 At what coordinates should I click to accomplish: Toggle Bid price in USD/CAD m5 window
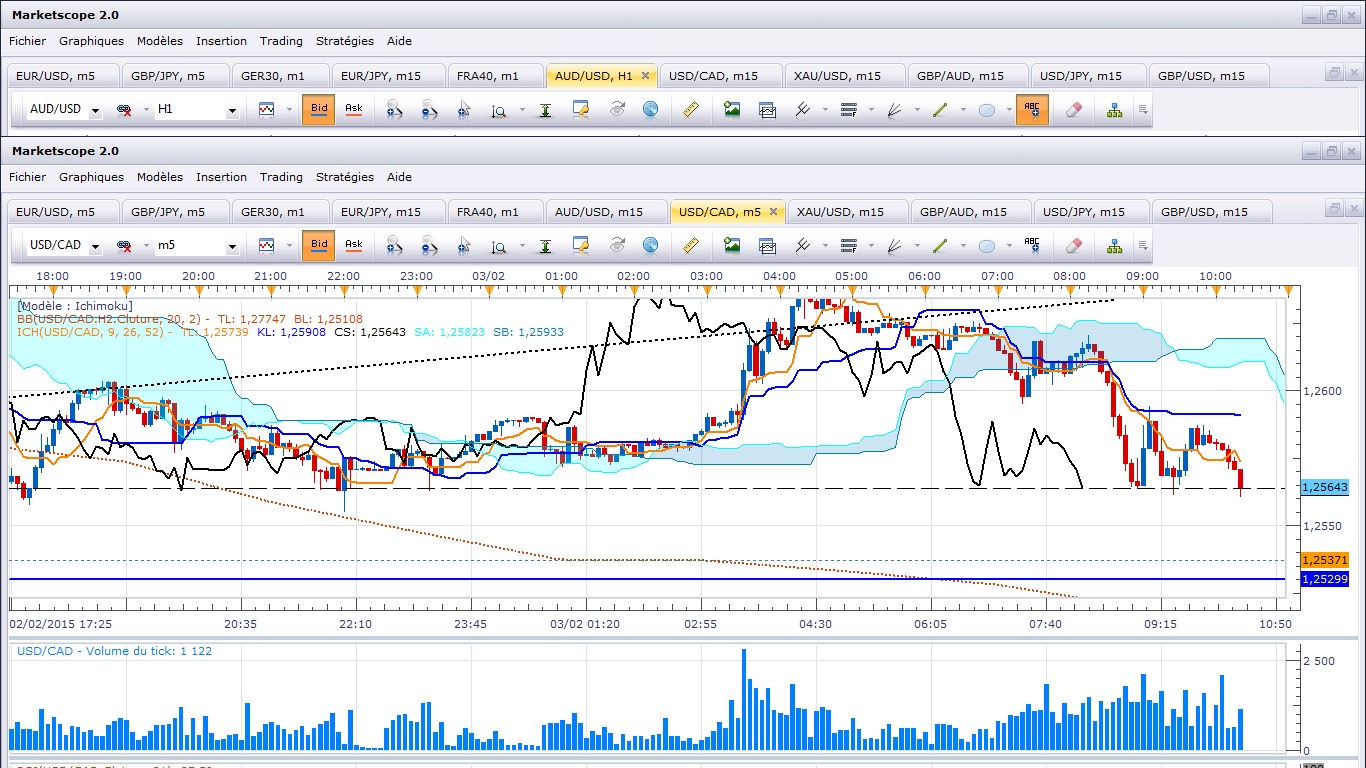click(319, 245)
